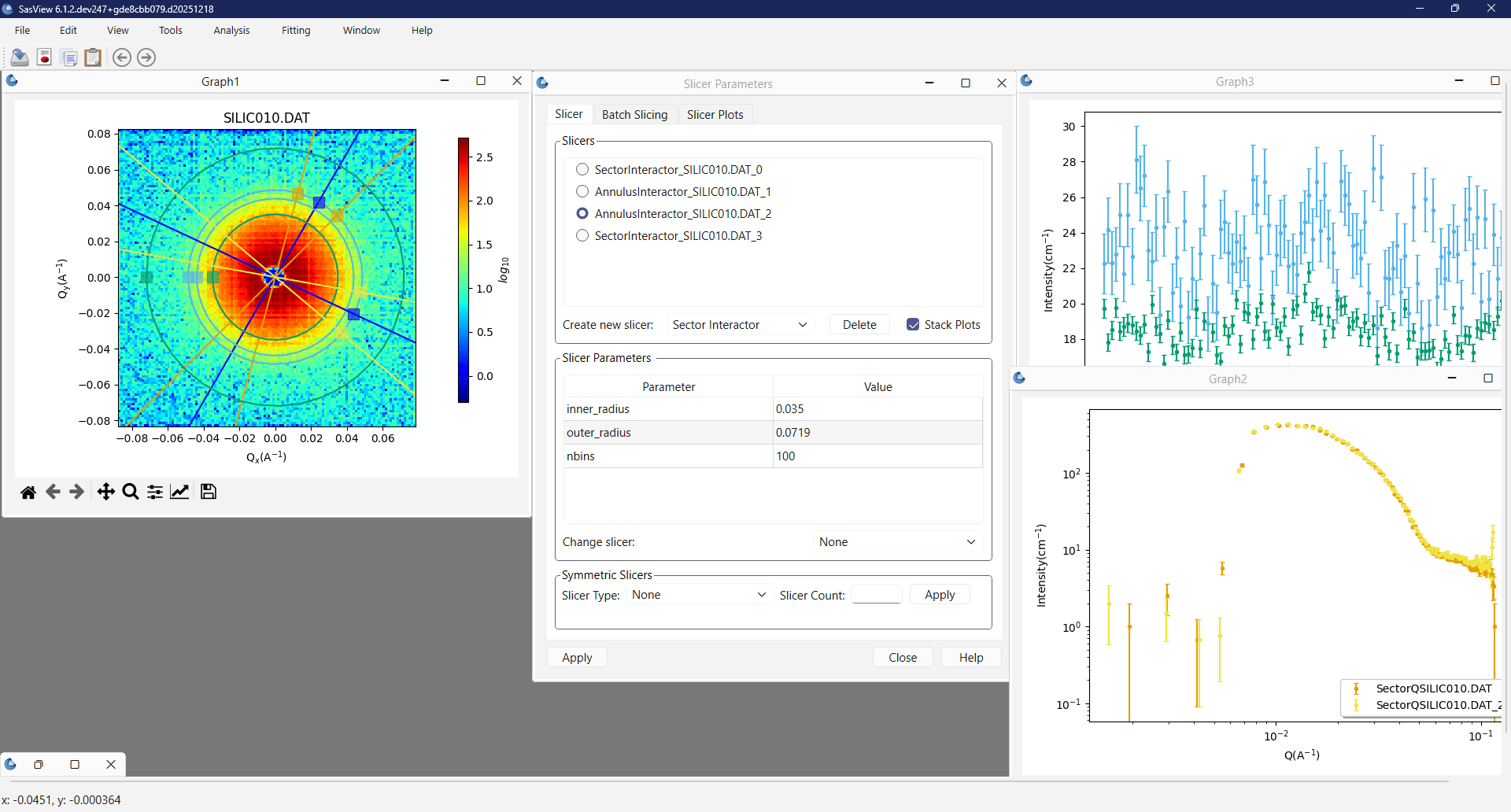Screen dimensions: 1511x812
Task: Click the SILIC010.DAT plot title in Graph1
Action: 267,117
